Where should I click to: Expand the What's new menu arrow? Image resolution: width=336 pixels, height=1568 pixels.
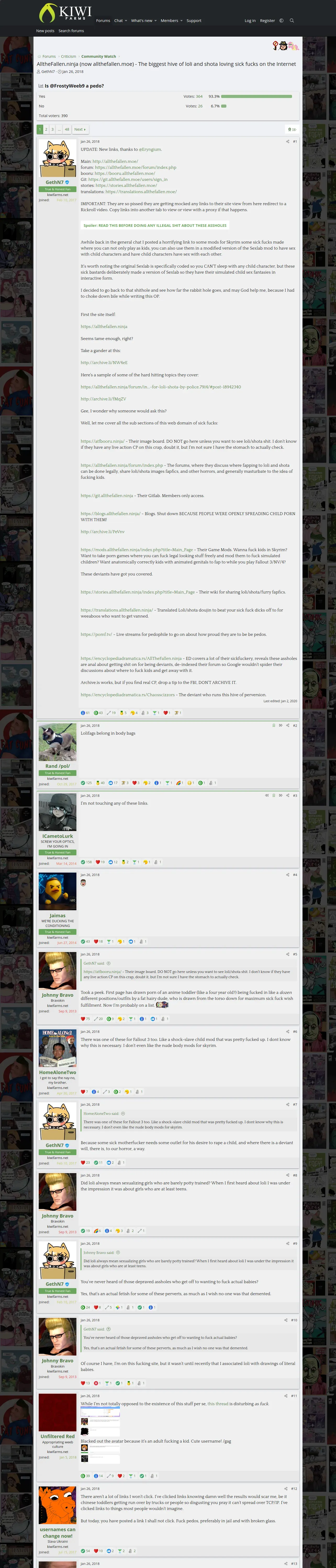(x=155, y=21)
